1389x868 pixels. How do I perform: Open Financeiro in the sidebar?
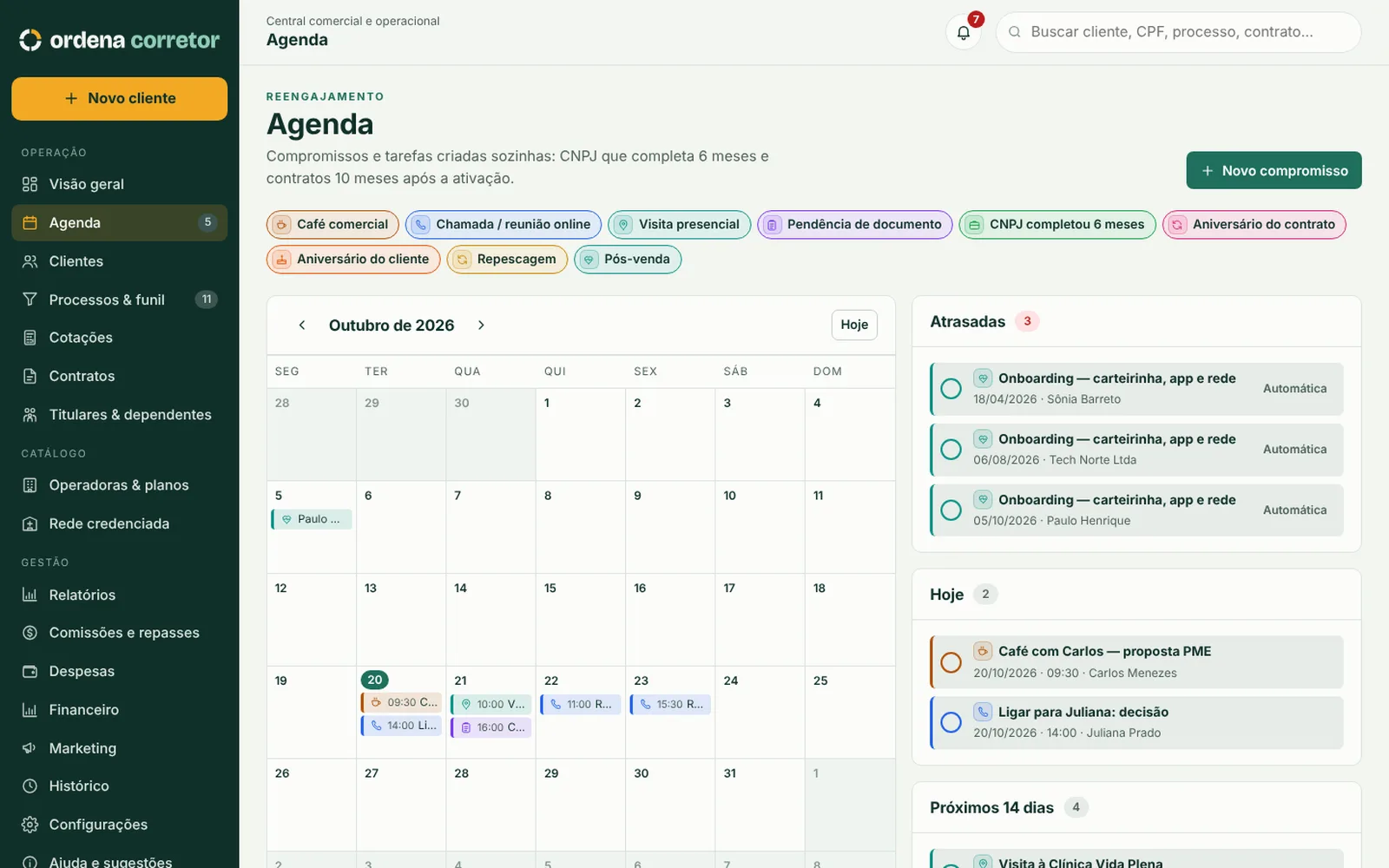pos(120,710)
